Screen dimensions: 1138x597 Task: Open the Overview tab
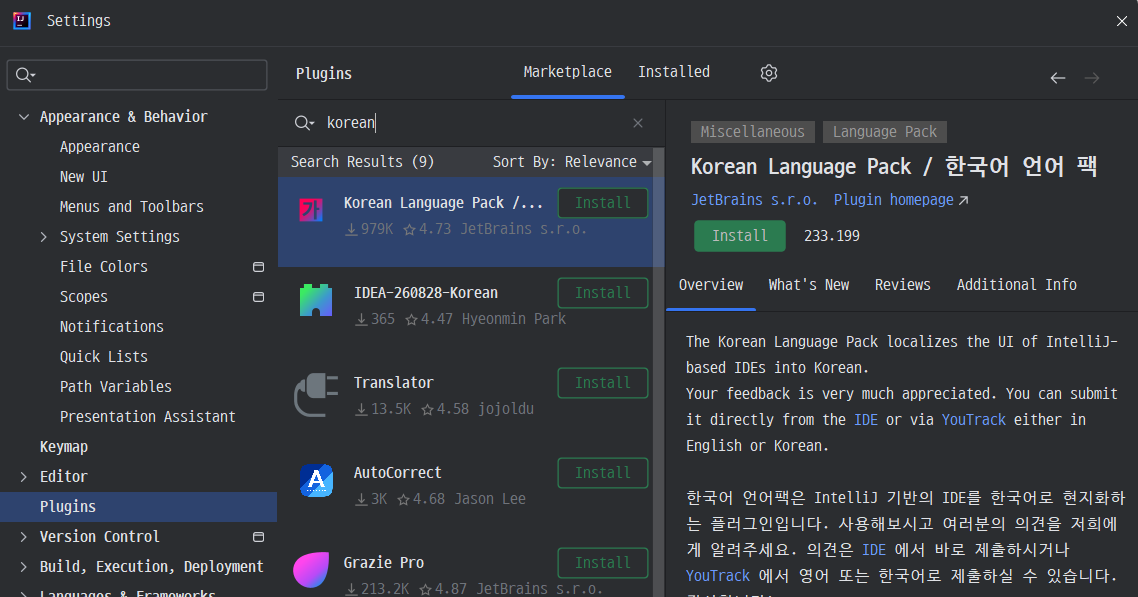pos(711,285)
